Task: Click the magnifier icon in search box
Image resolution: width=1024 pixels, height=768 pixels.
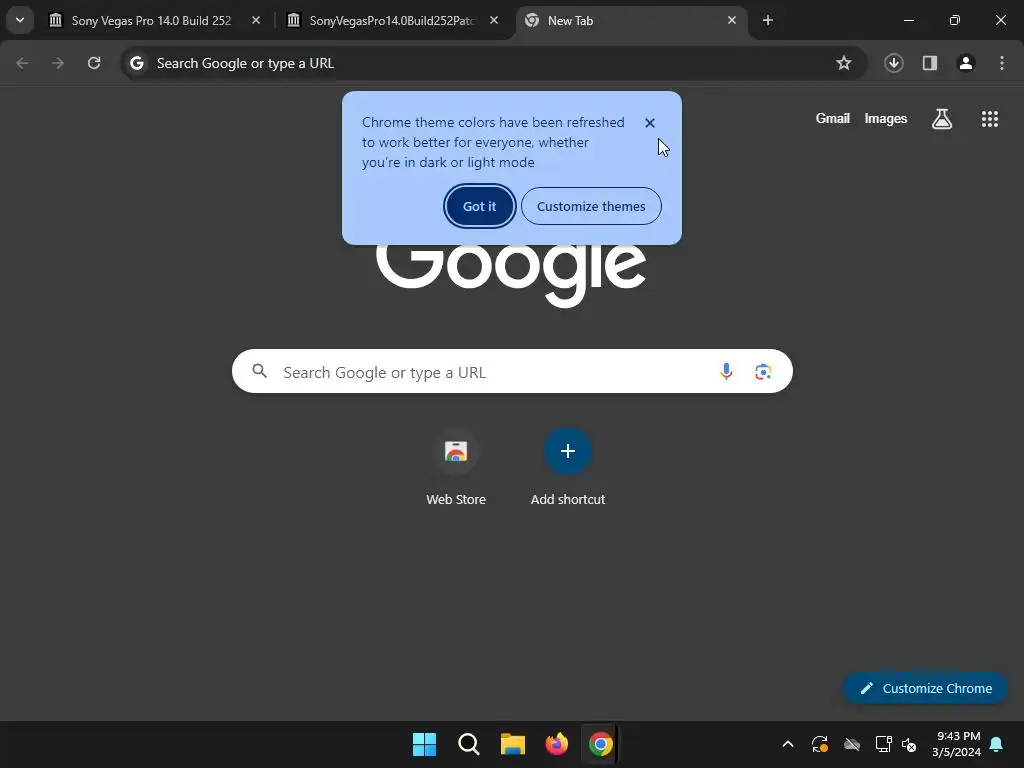Action: pos(260,372)
